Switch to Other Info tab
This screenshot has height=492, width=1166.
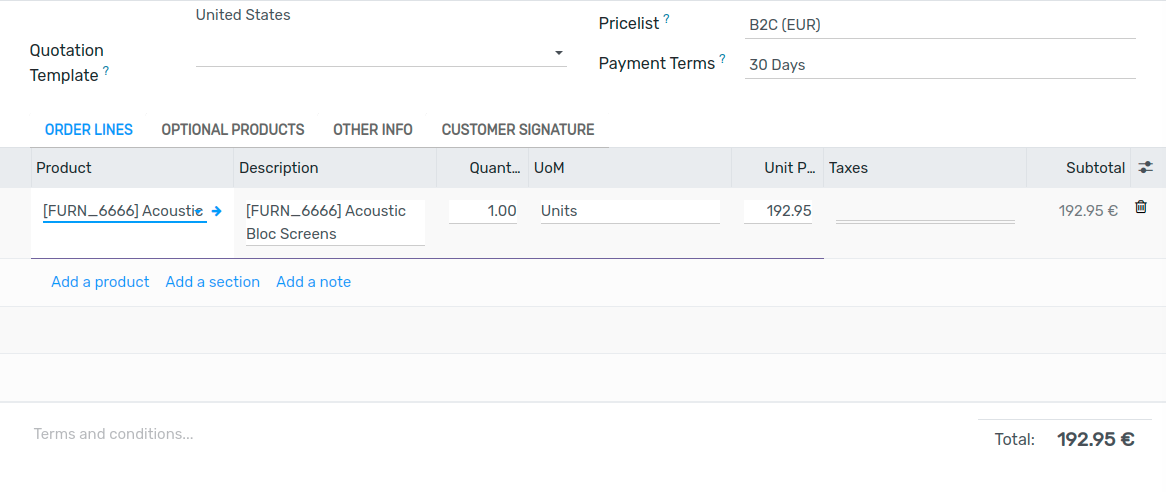[x=373, y=130]
